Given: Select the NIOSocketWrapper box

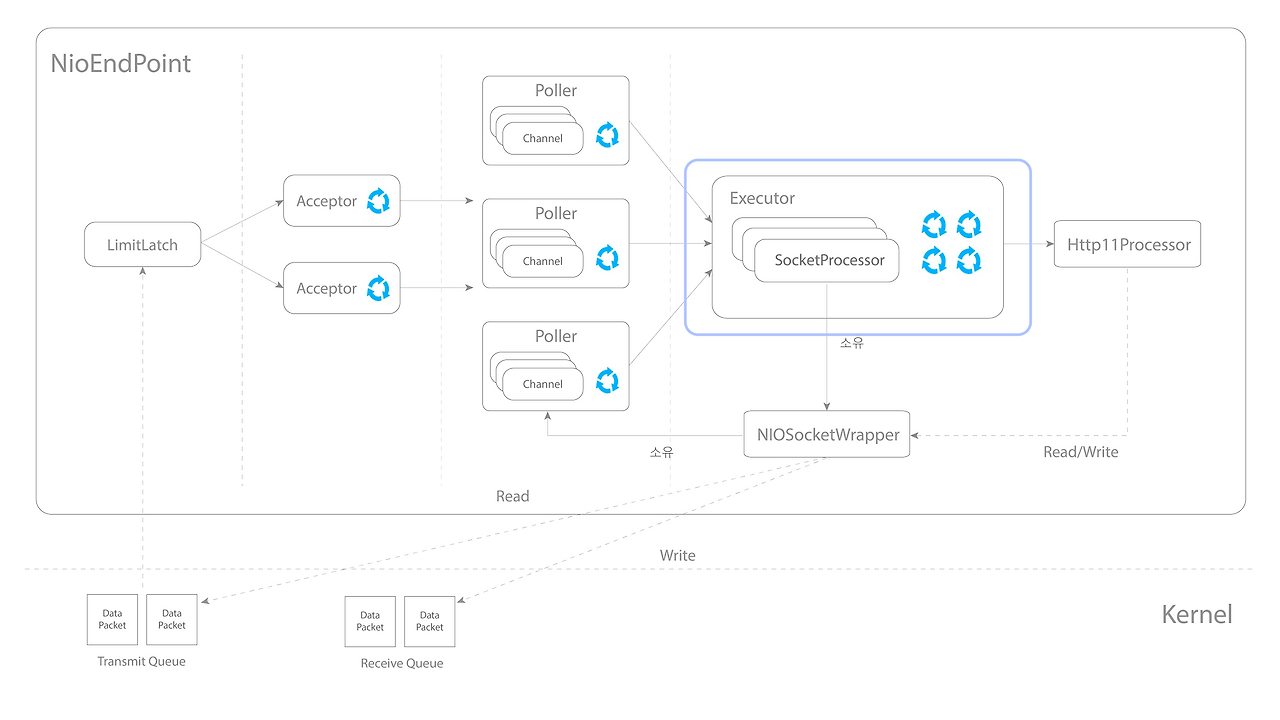Looking at the screenshot, I should [x=827, y=434].
